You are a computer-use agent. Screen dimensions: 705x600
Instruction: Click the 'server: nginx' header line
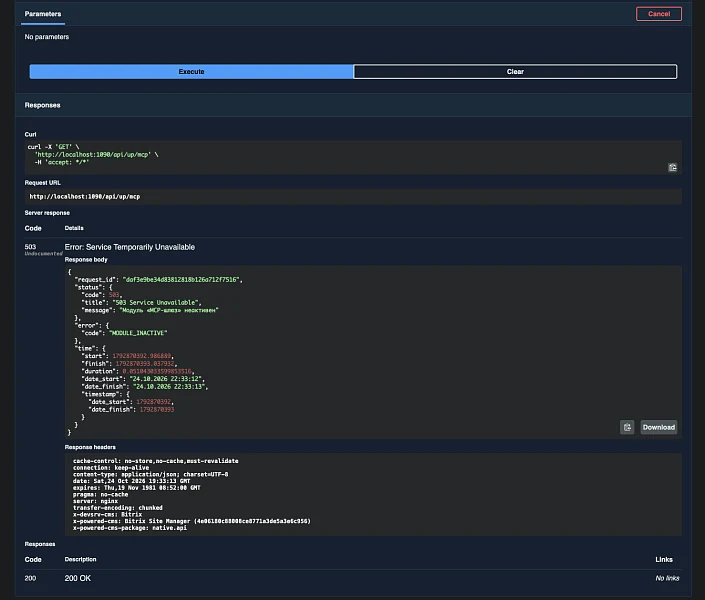pos(95,501)
